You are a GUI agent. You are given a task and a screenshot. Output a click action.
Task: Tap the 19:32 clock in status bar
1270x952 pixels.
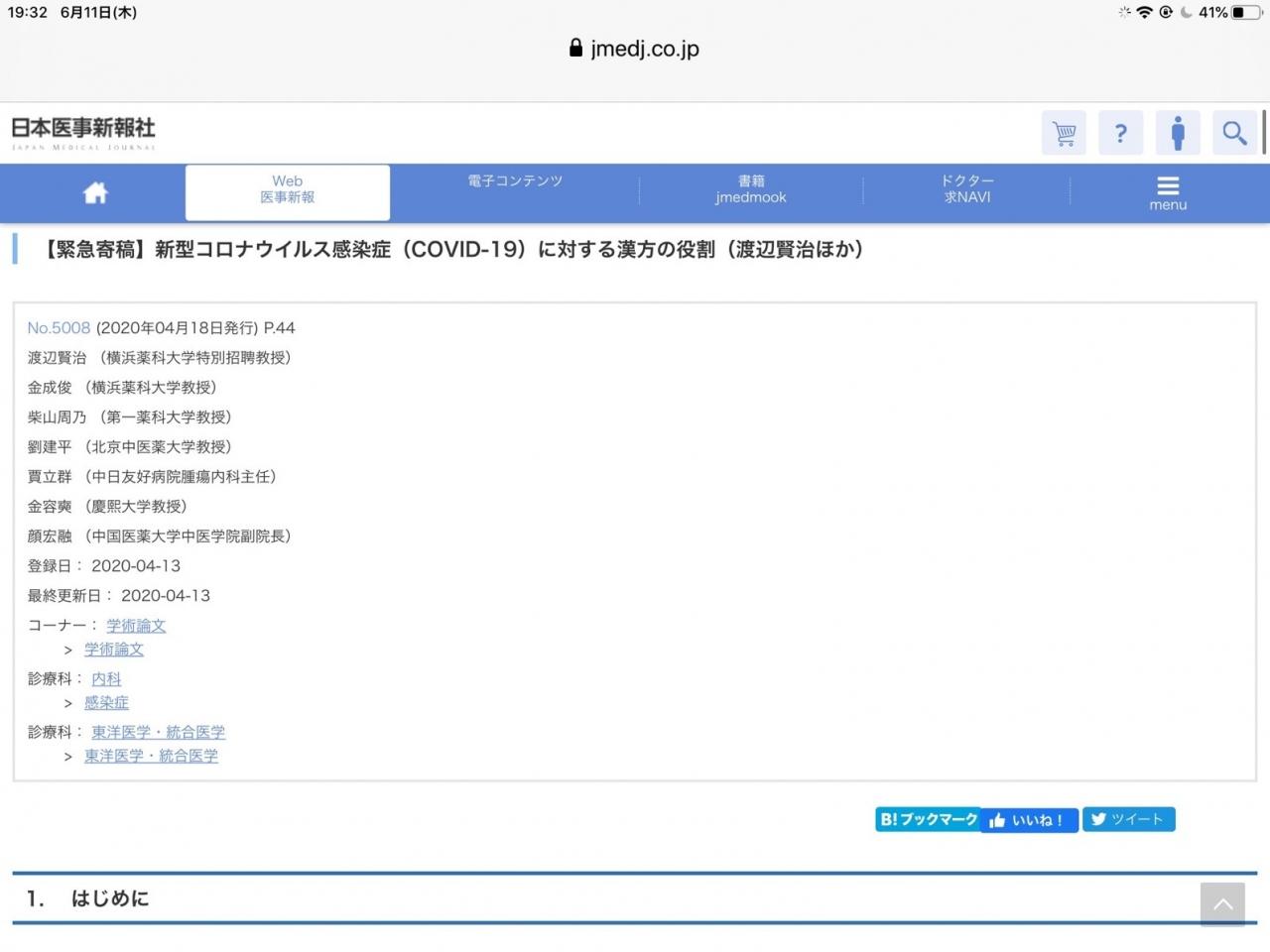28,12
